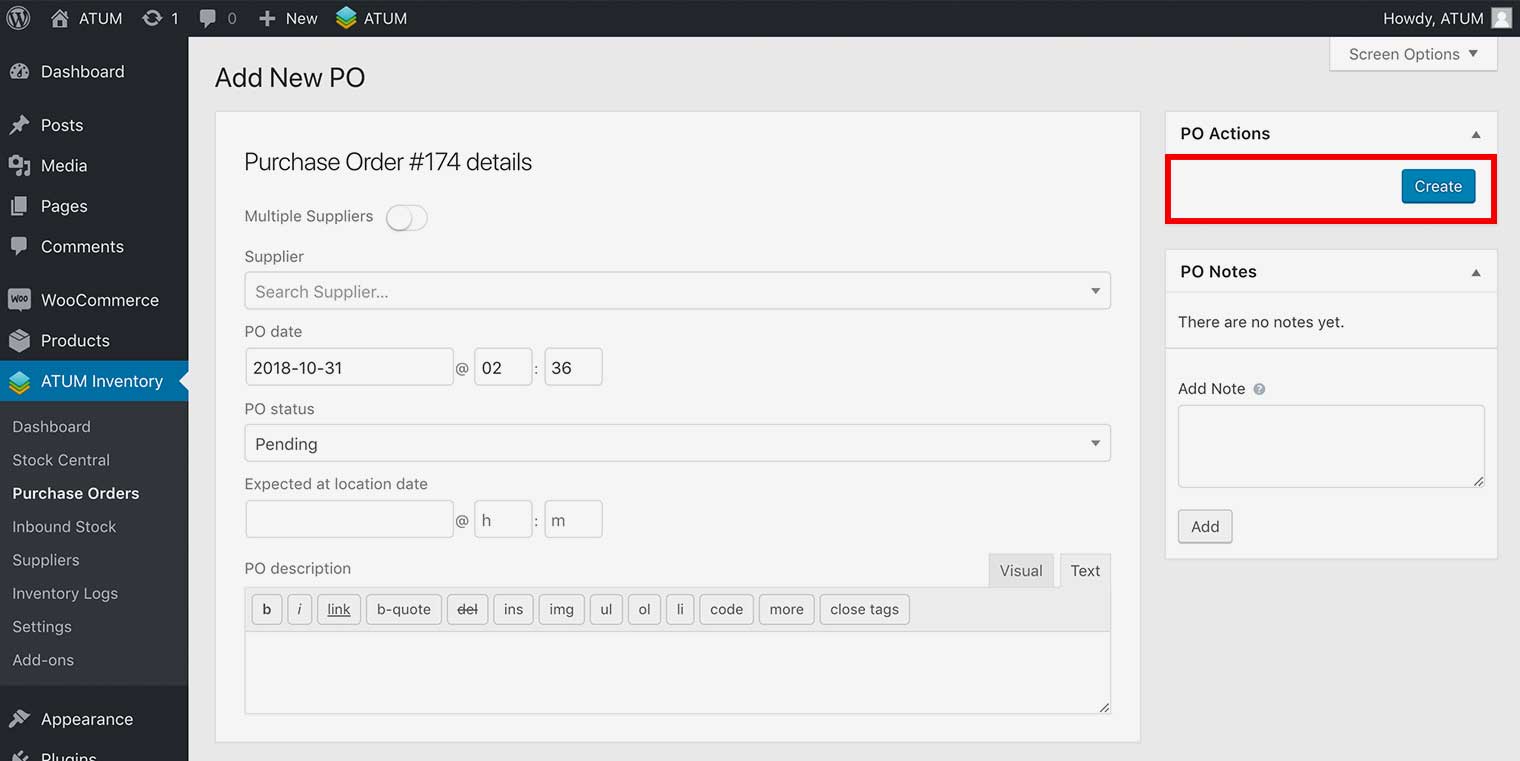Open Stock Central in ATUM submenu
1520x761 pixels.
[61, 460]
